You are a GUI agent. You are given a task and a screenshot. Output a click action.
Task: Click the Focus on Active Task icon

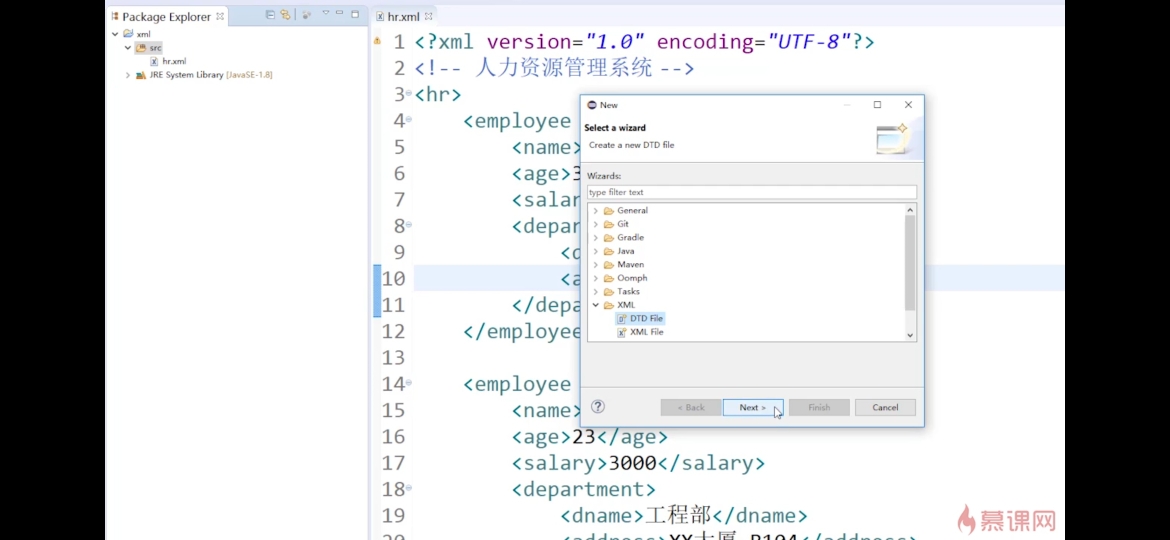click(307, 15)
